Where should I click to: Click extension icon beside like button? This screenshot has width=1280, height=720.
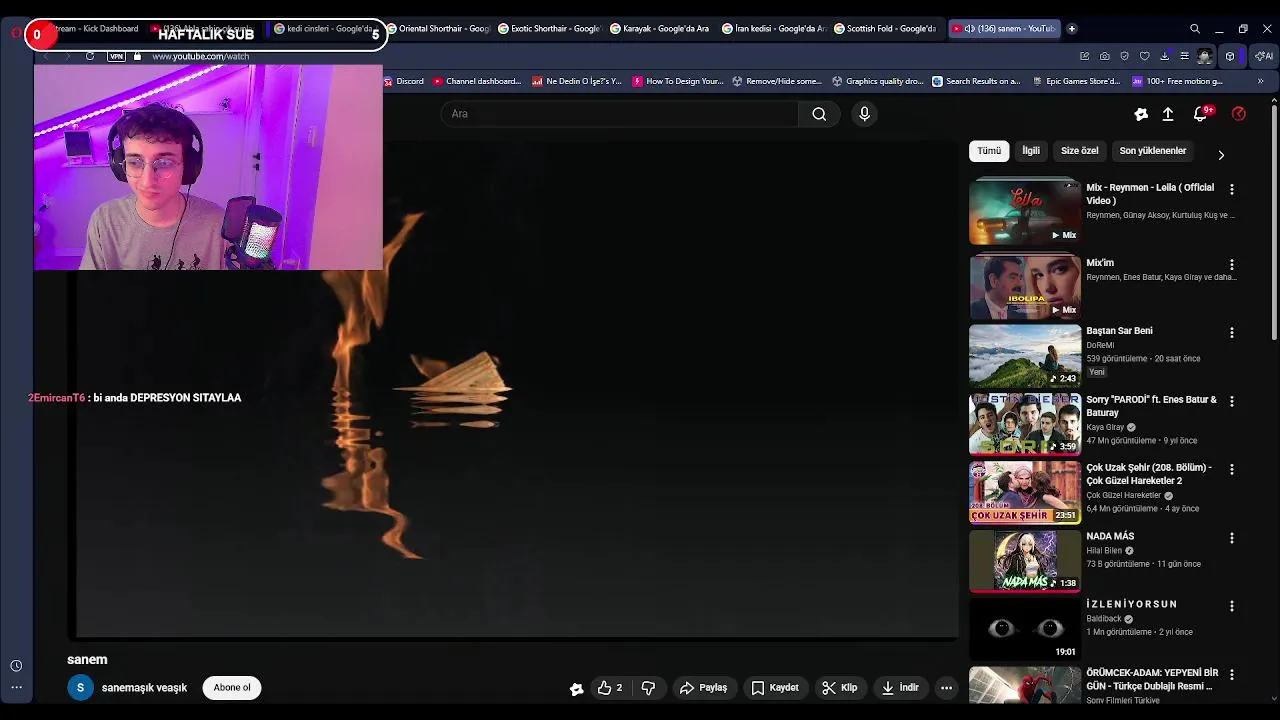[x=576, y=688]
